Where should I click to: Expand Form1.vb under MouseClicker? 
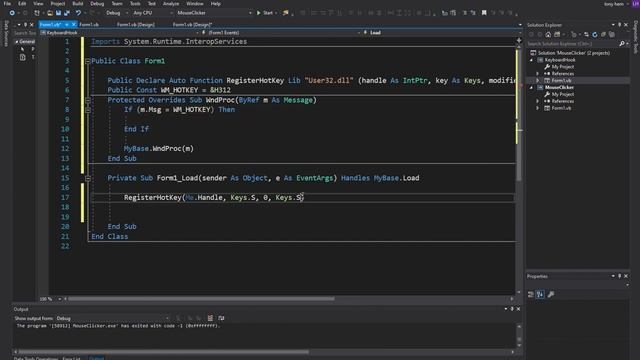click(538, 108)
